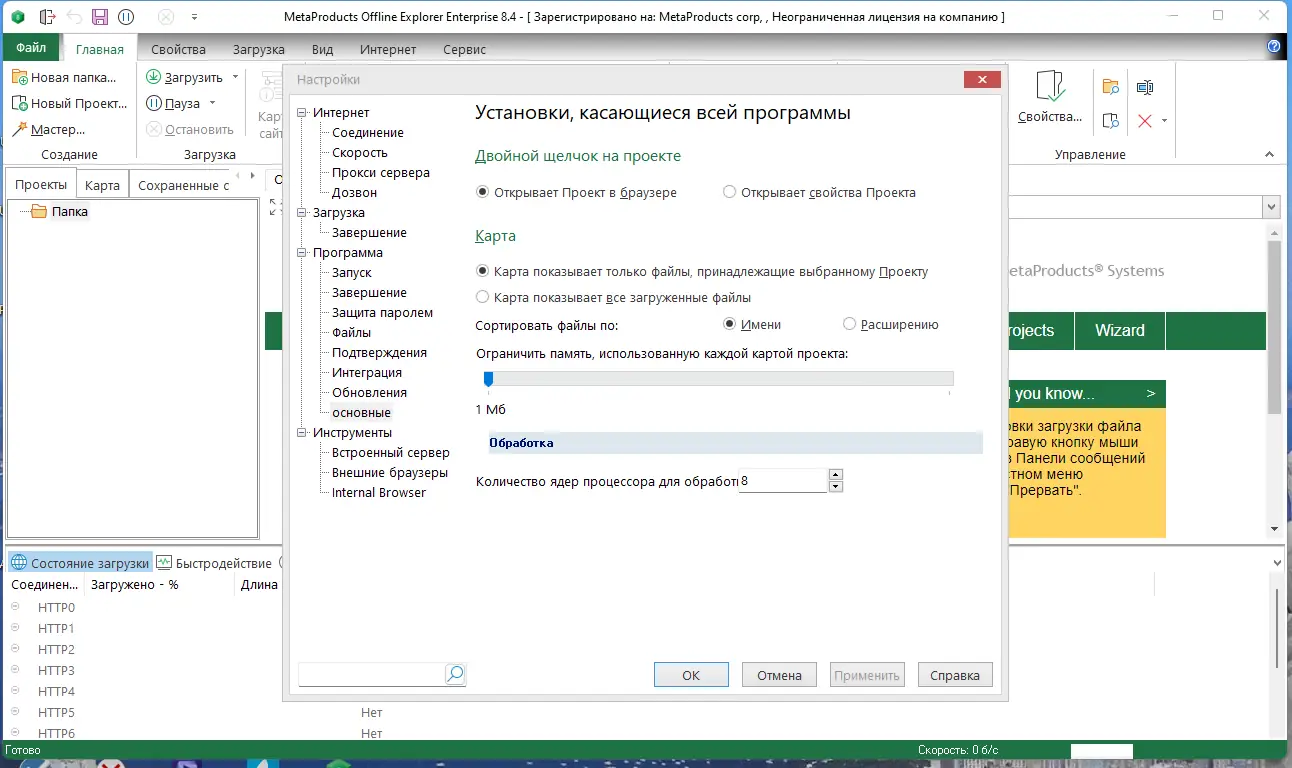Open the address bar dropdown in the browser pane
The image size is (1292, 768).
[1271, 207]
